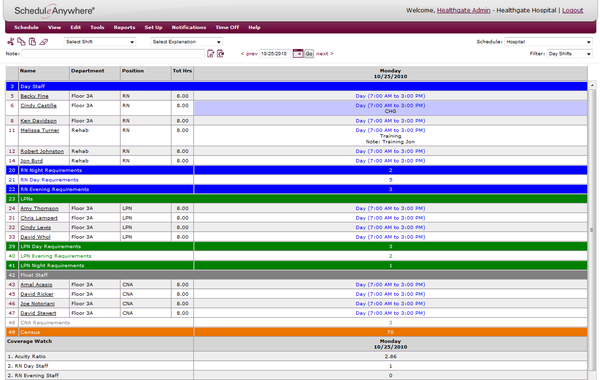
Task: Click the vertical scrollbar on the schedule grid
Action: (x=592, y=231)
